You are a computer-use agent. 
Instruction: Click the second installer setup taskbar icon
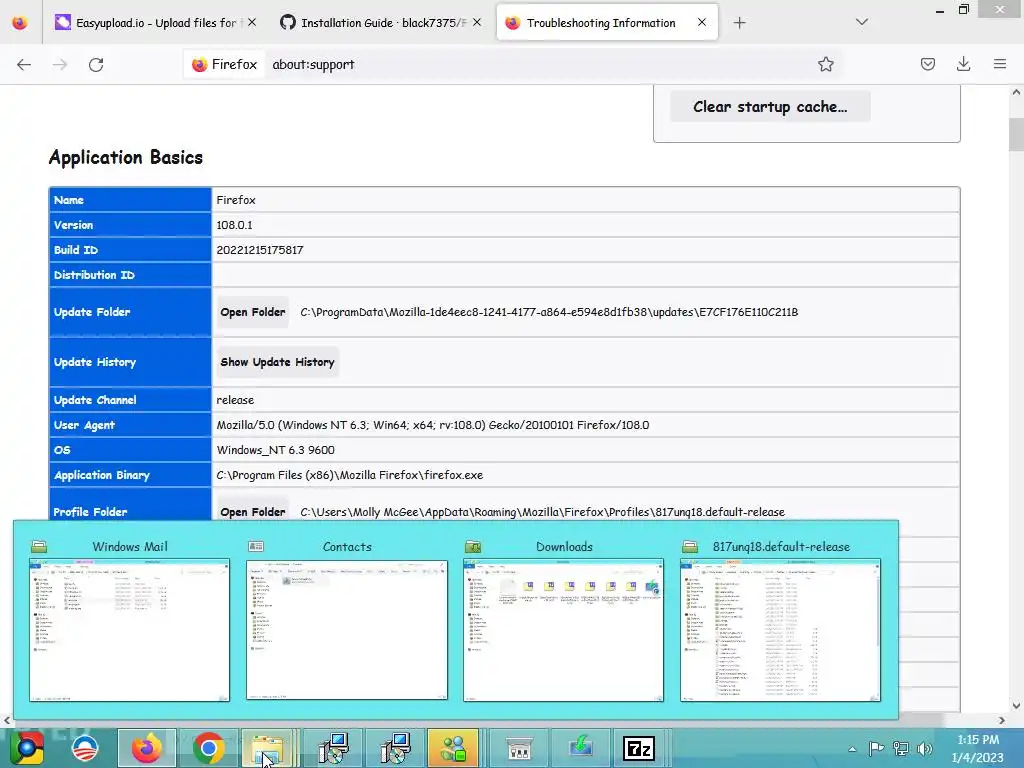394,748
